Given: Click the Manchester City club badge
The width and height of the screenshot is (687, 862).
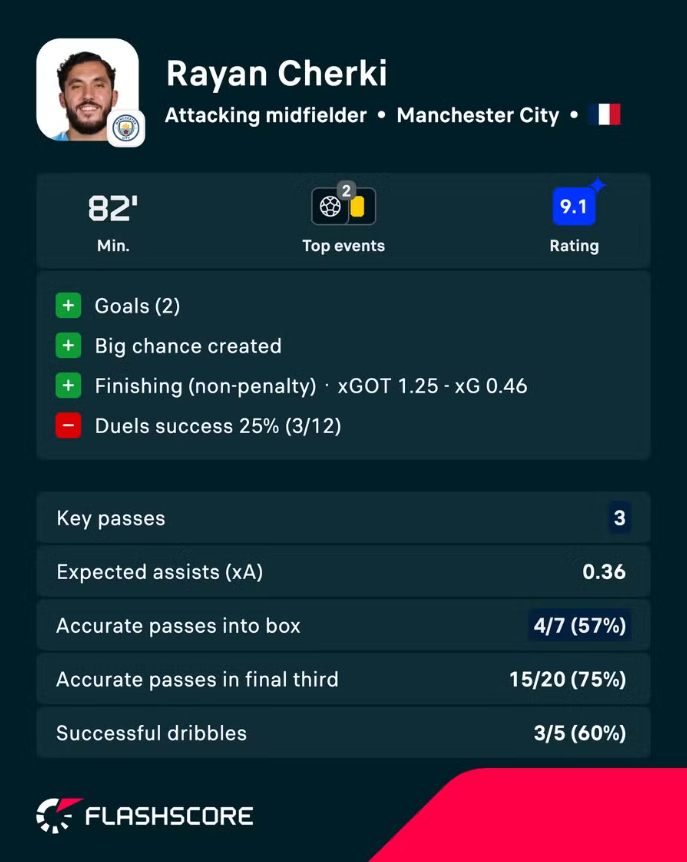Looking at the screenshot, I should (126, 129).
